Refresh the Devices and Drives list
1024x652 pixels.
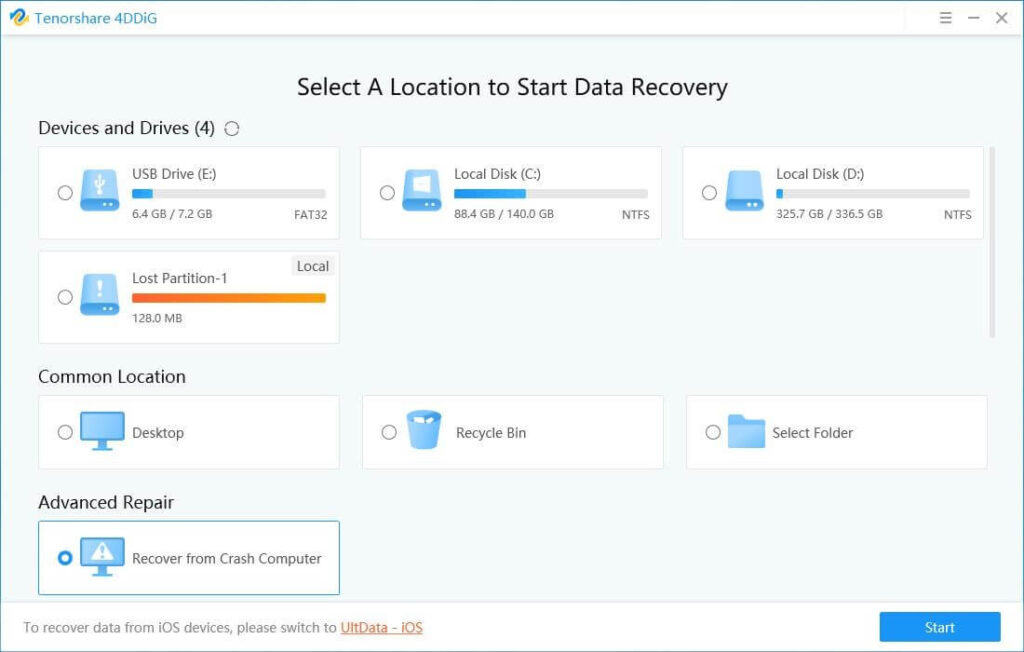click(232, 128)
